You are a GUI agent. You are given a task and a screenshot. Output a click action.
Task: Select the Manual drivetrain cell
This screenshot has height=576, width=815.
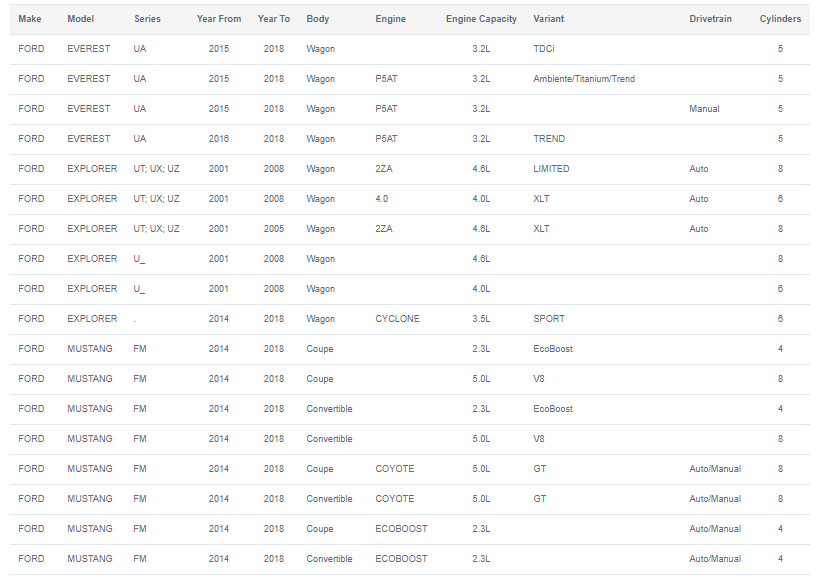click(704, 109)
